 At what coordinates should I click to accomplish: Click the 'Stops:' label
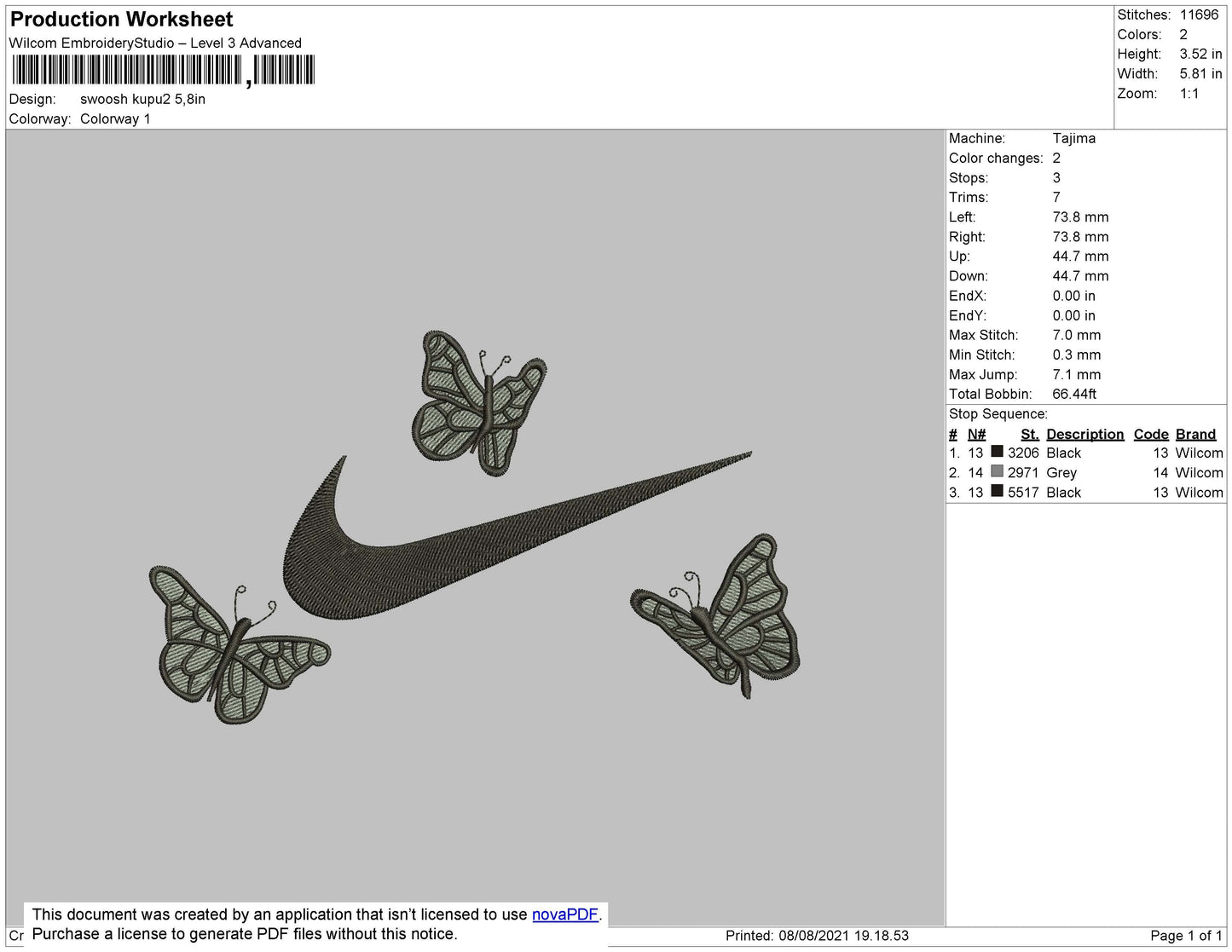click(x=969, y=177)
